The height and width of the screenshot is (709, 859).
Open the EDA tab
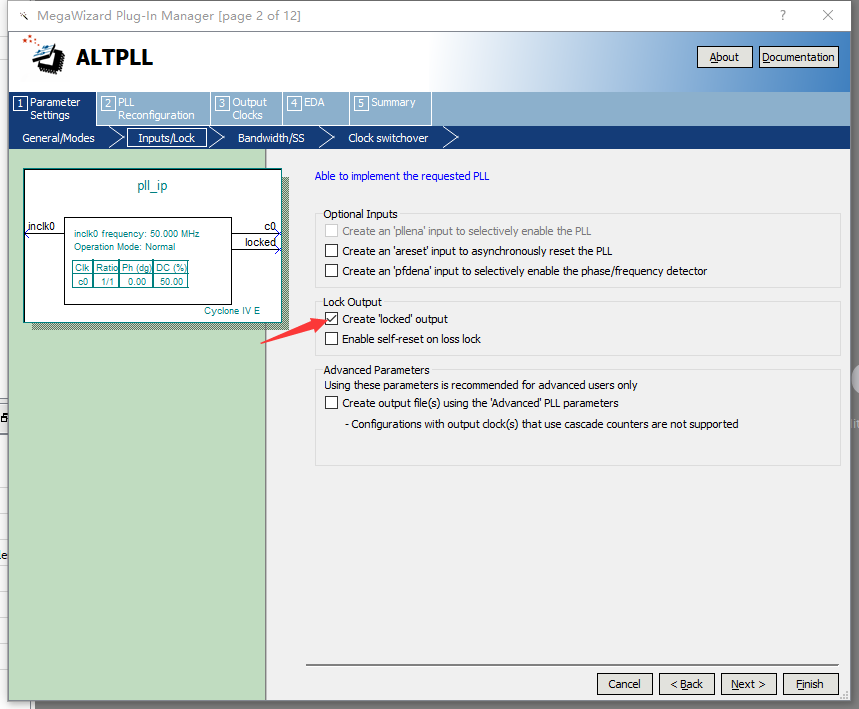(x=316, y=108)
